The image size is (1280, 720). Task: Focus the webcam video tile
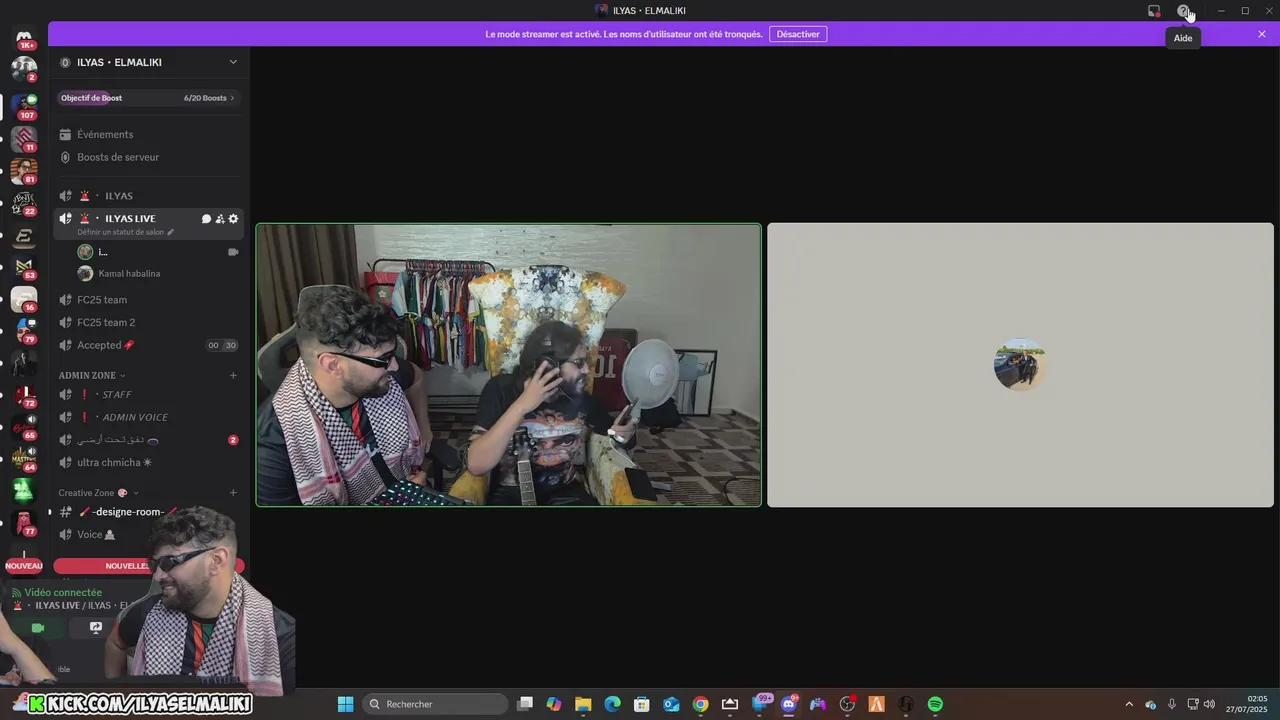[x=509, y=365]
